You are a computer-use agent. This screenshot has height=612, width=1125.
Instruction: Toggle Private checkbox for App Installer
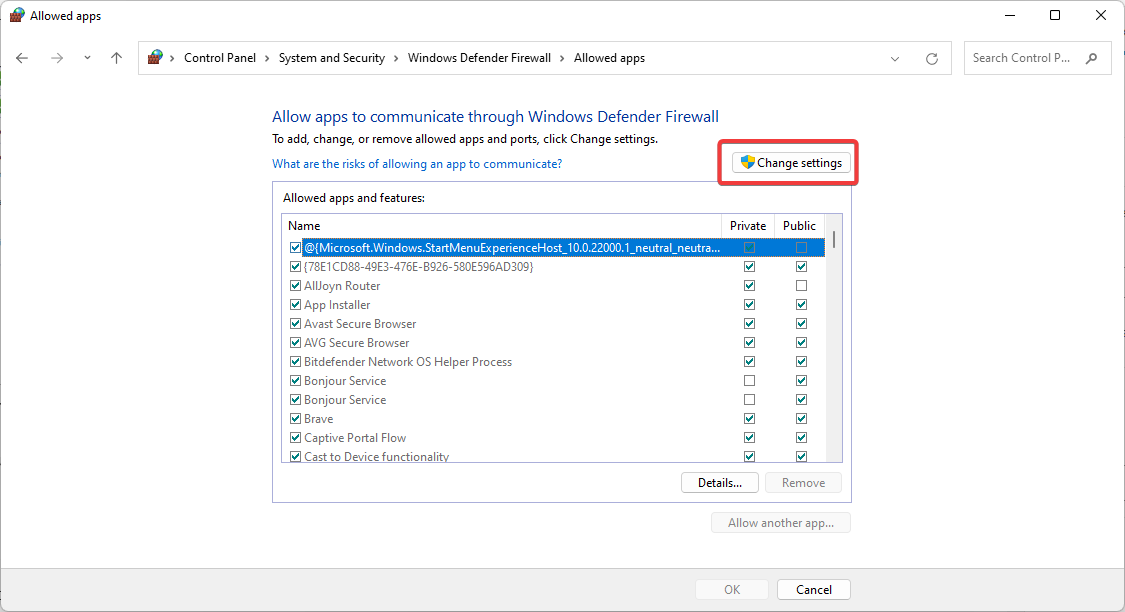coord(749,304)
